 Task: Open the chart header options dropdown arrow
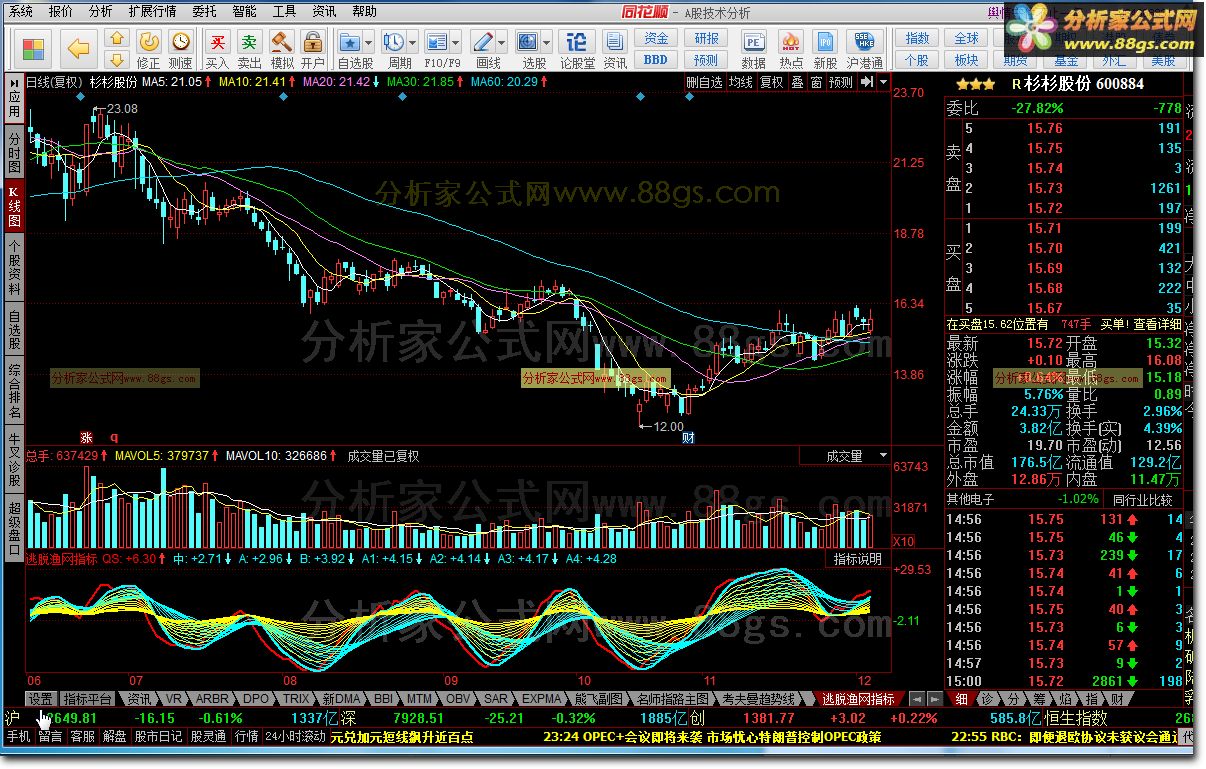[x=883, y=82]
